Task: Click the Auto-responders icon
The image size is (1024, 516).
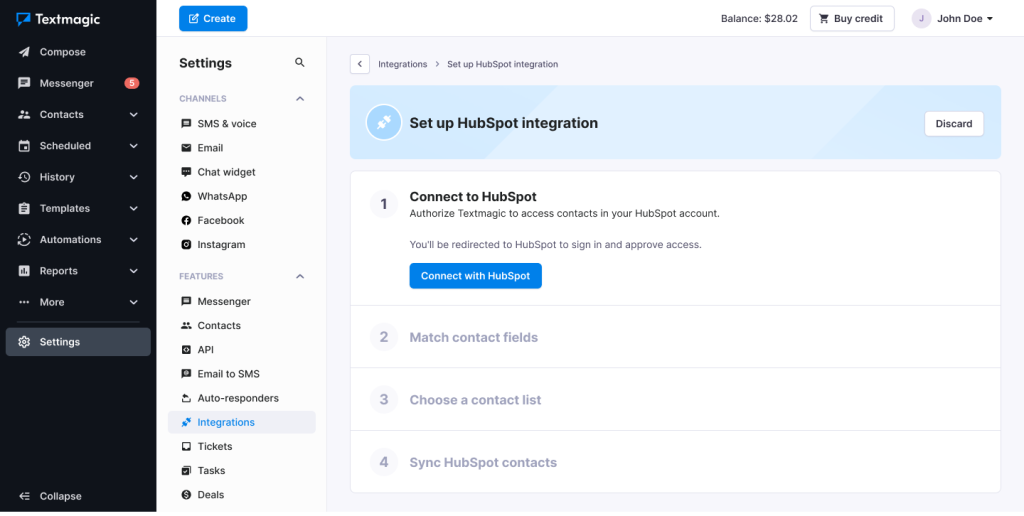Action: [186, 398]
